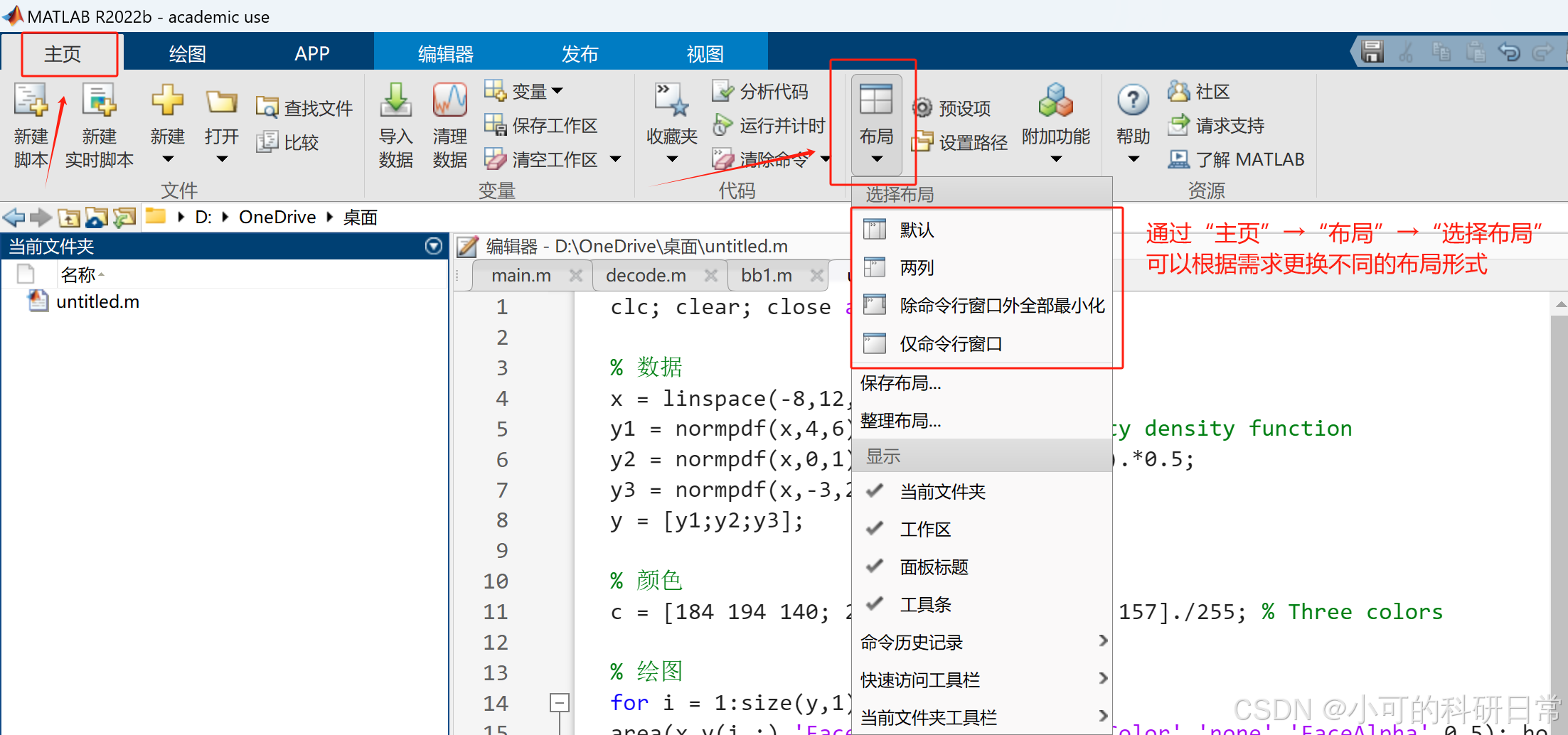Click the Help (帮助) question mark icon

point(1133,100)
